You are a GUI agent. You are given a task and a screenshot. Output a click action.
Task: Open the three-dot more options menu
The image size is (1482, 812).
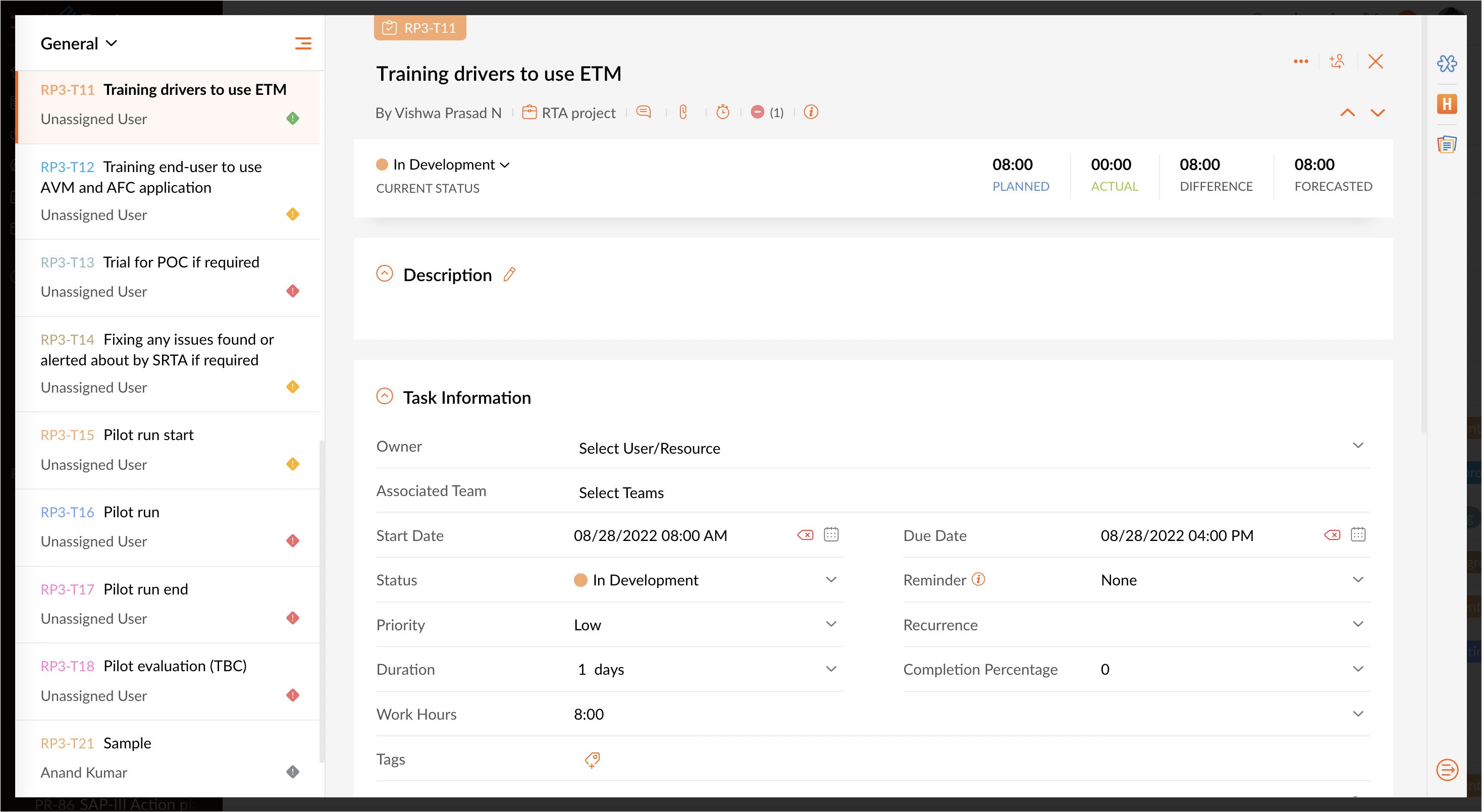pyautogui.click(x=1300, y=62)
